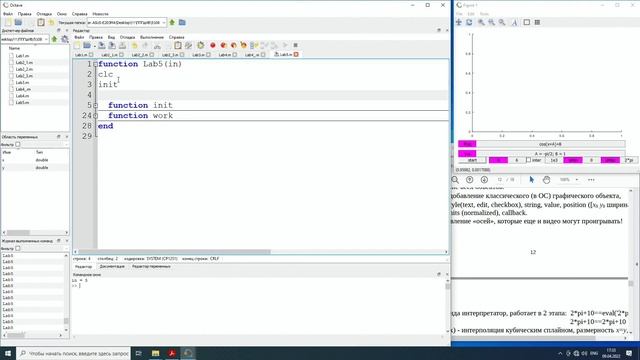
Task: Open the Выполнение menu in editor menu bar
Action: coord(152,37)
